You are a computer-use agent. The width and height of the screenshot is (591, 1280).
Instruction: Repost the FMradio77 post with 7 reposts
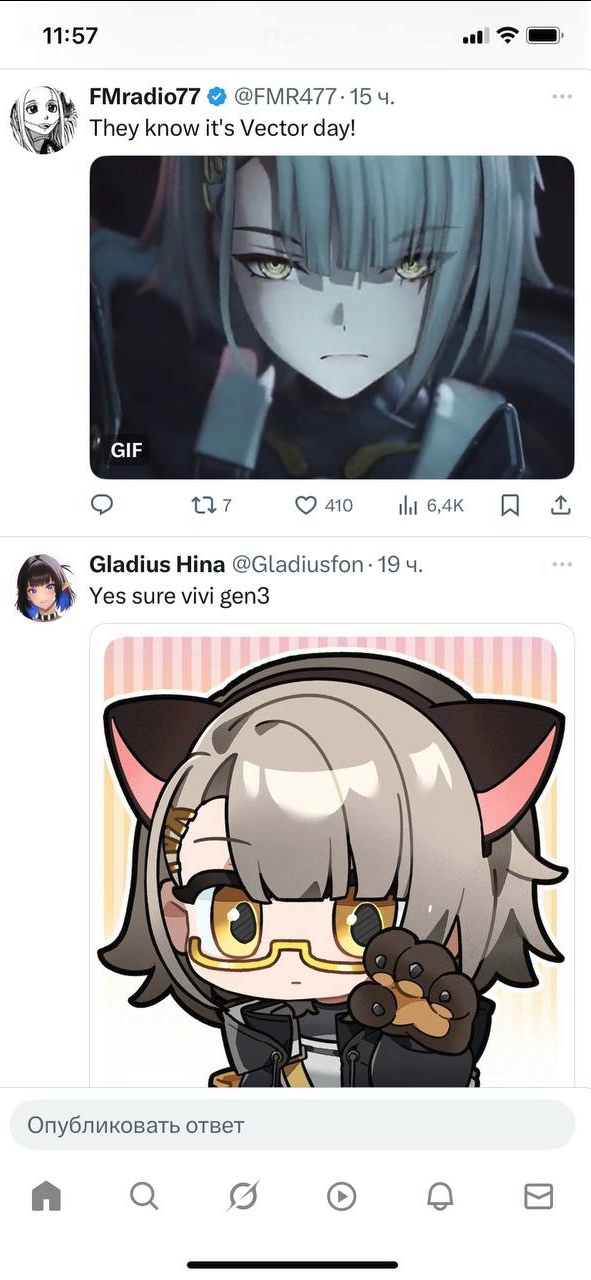coord(211,506)
